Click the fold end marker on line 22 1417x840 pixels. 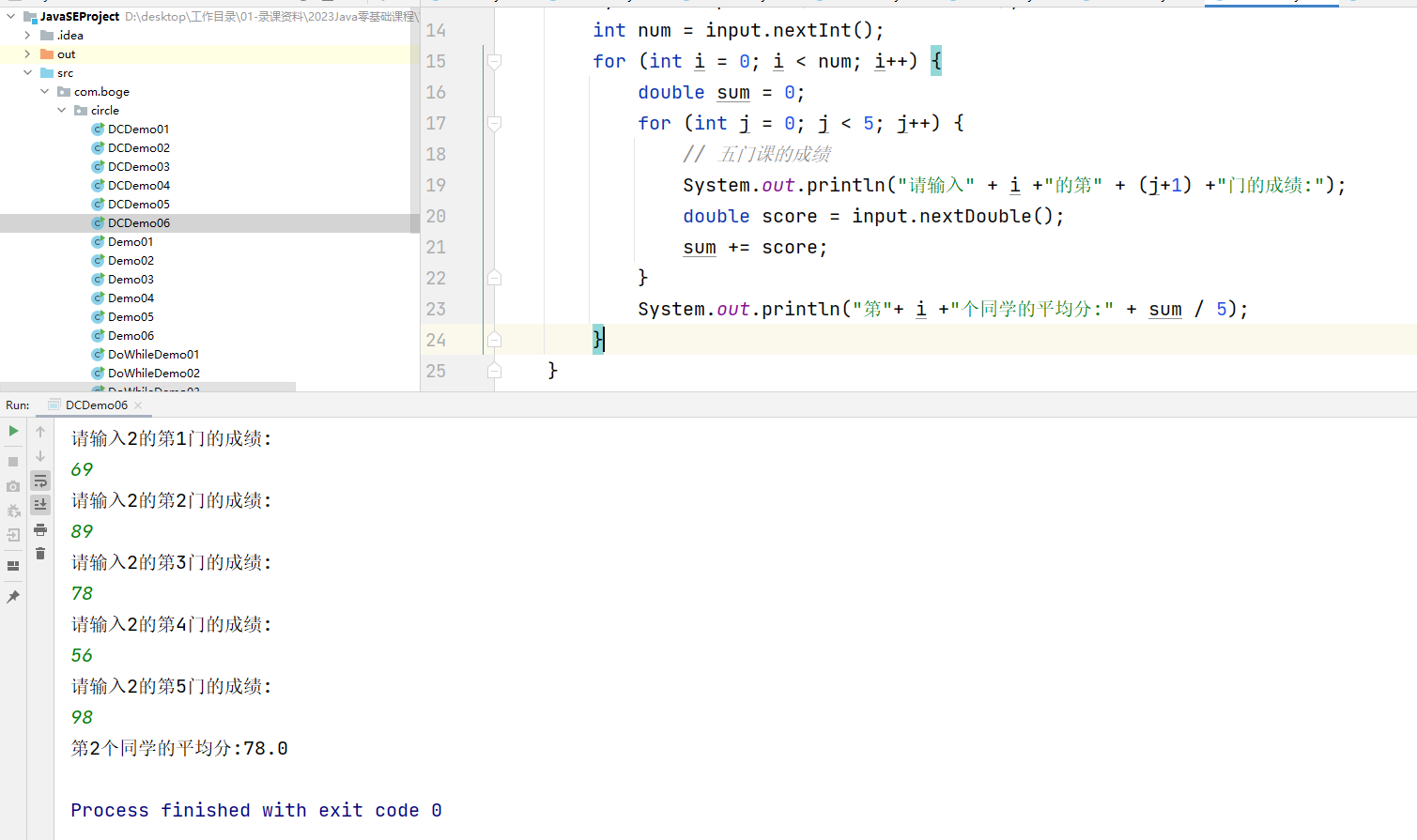(494, 278)
